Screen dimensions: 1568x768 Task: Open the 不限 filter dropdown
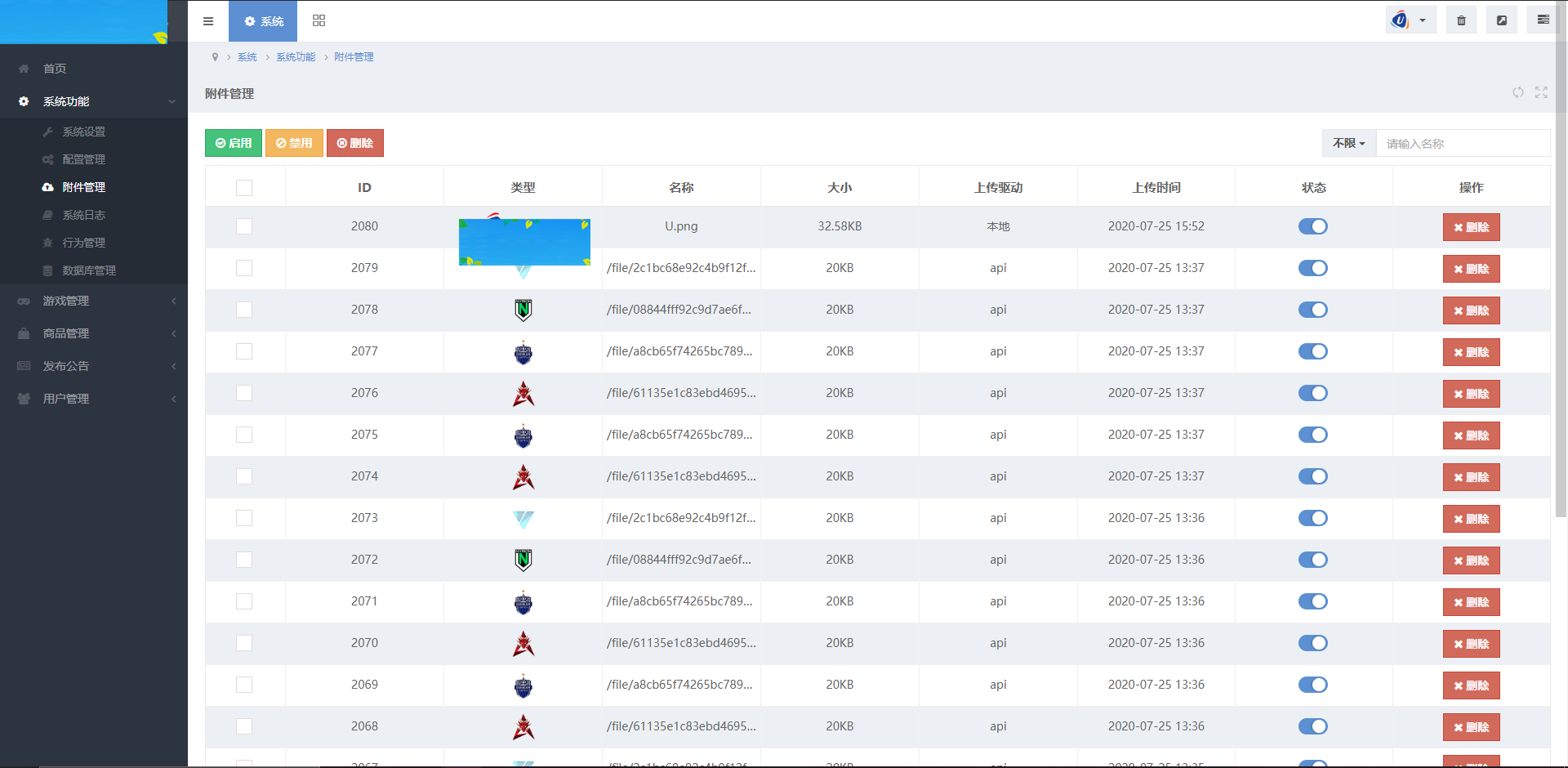tap(1349, 143)
